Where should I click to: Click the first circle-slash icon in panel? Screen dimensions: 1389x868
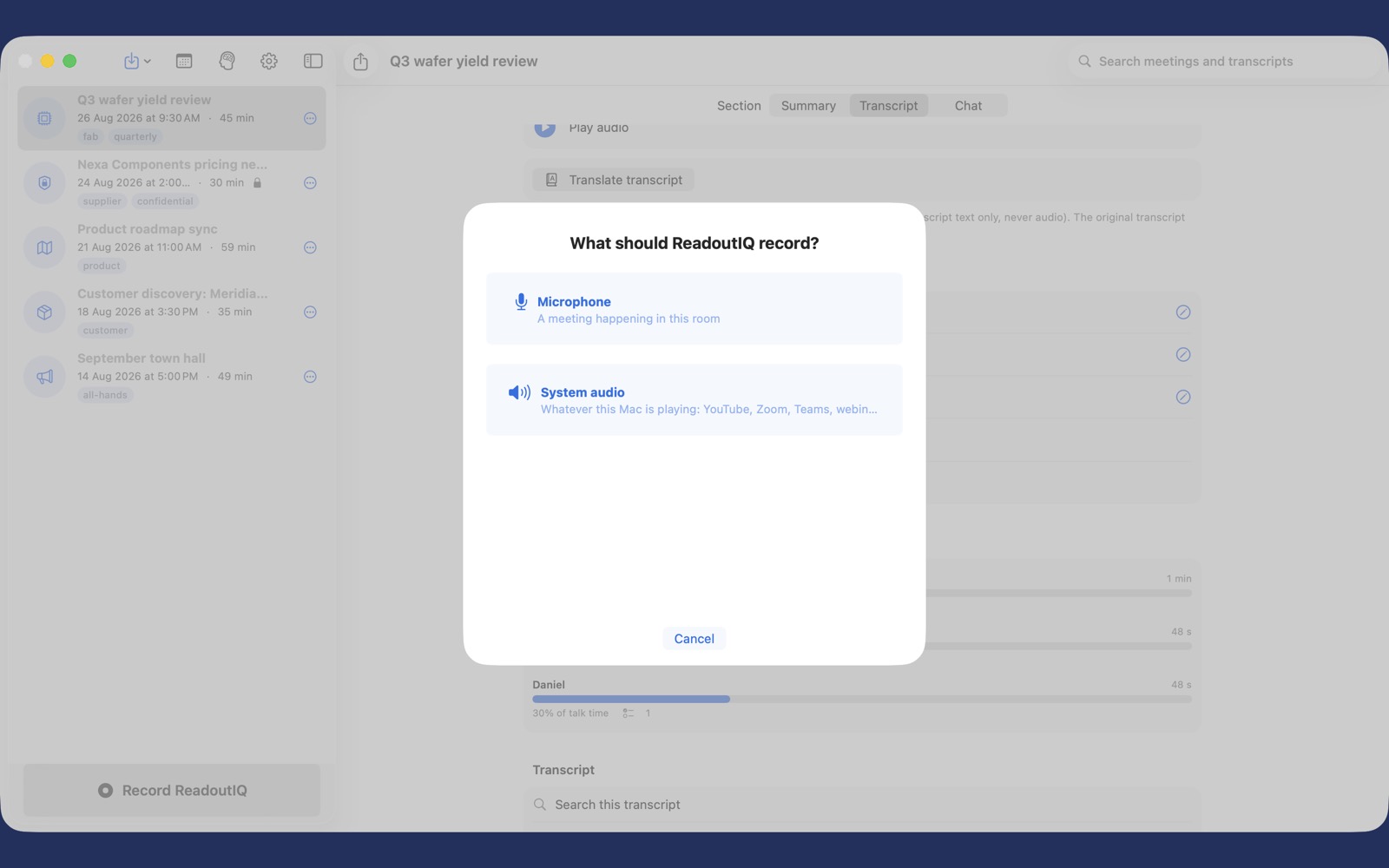click(x=1182, y=312)
